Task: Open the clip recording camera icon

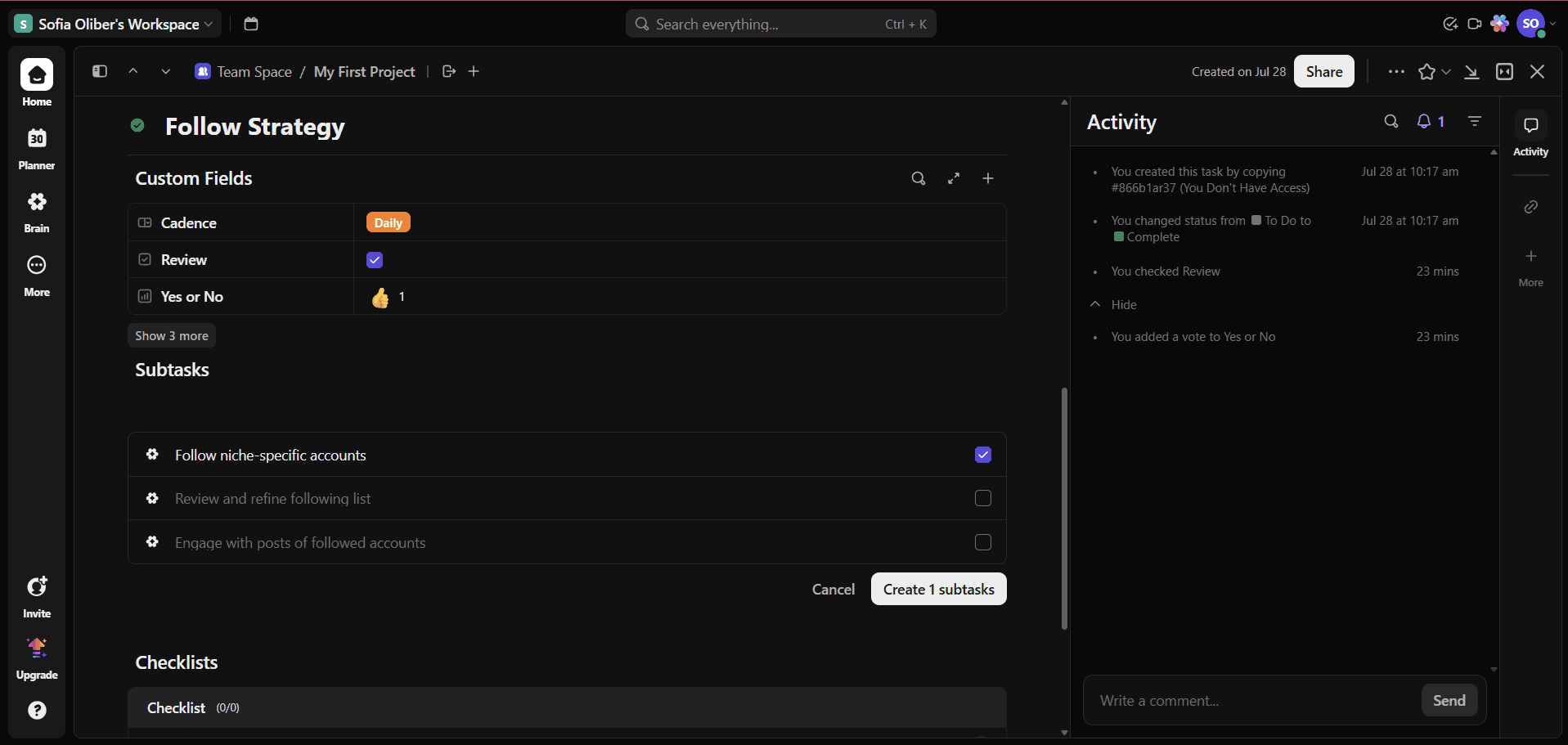Action: 1474,24
